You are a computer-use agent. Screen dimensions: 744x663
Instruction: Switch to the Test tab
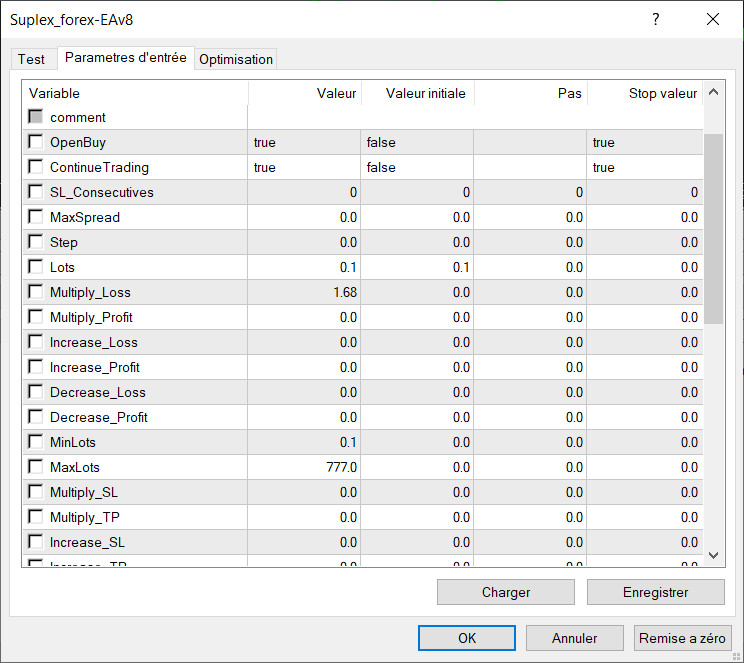pyautogui.click(x=32, y=59)
